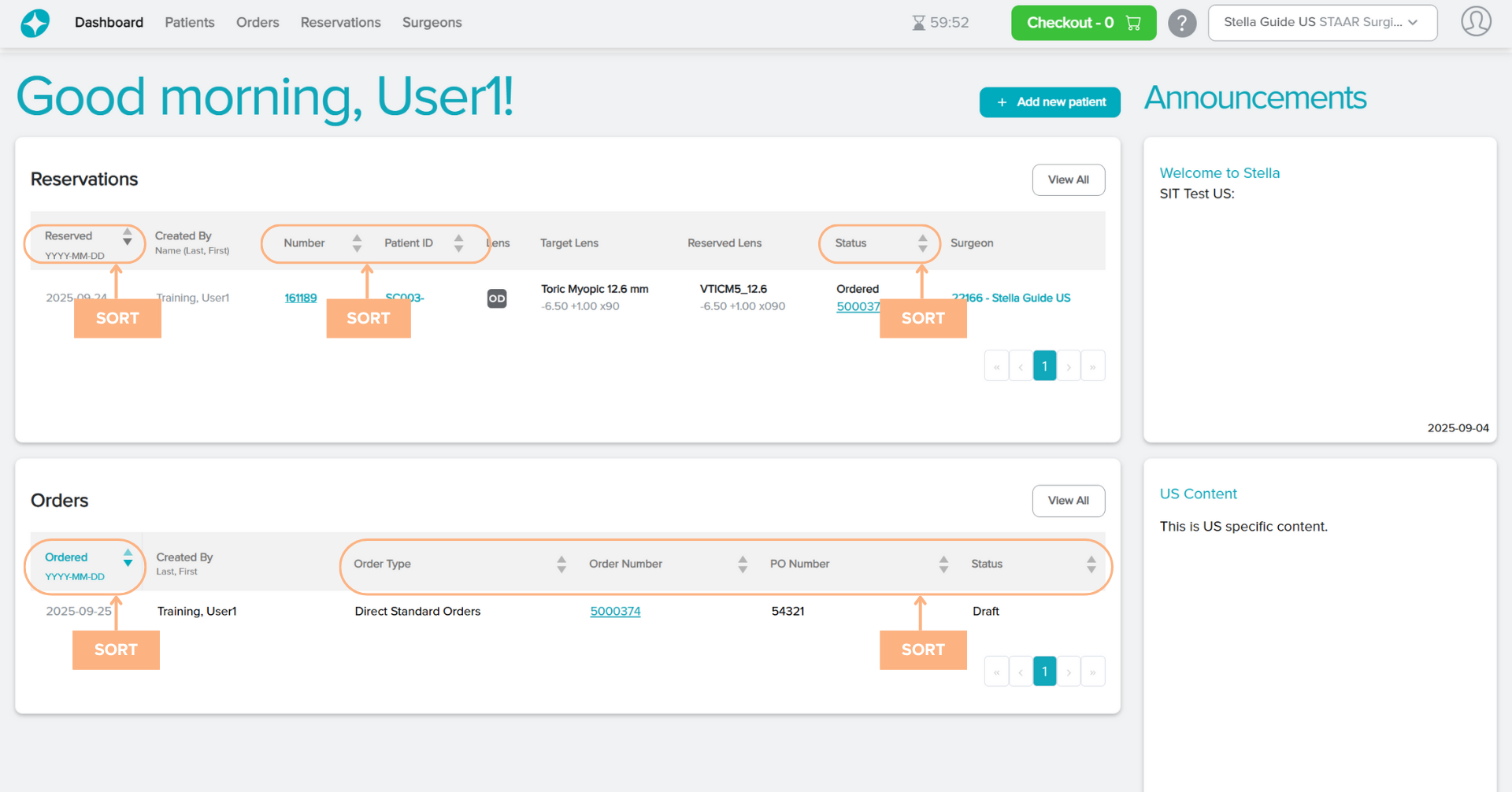
Task: Open order number 5000374 link
Action: pos(615,612)
